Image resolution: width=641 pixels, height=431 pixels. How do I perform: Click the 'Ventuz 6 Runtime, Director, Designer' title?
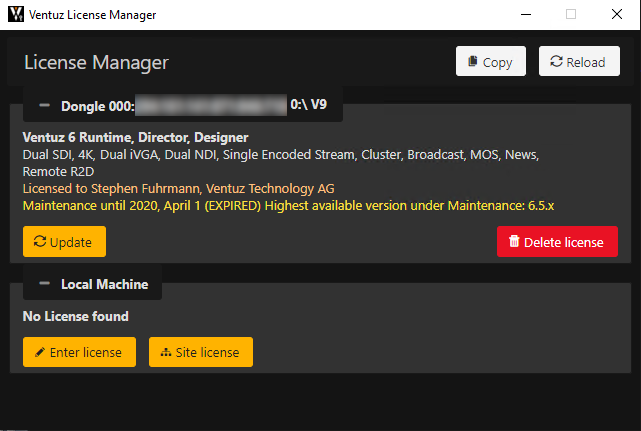click(135, 137)
